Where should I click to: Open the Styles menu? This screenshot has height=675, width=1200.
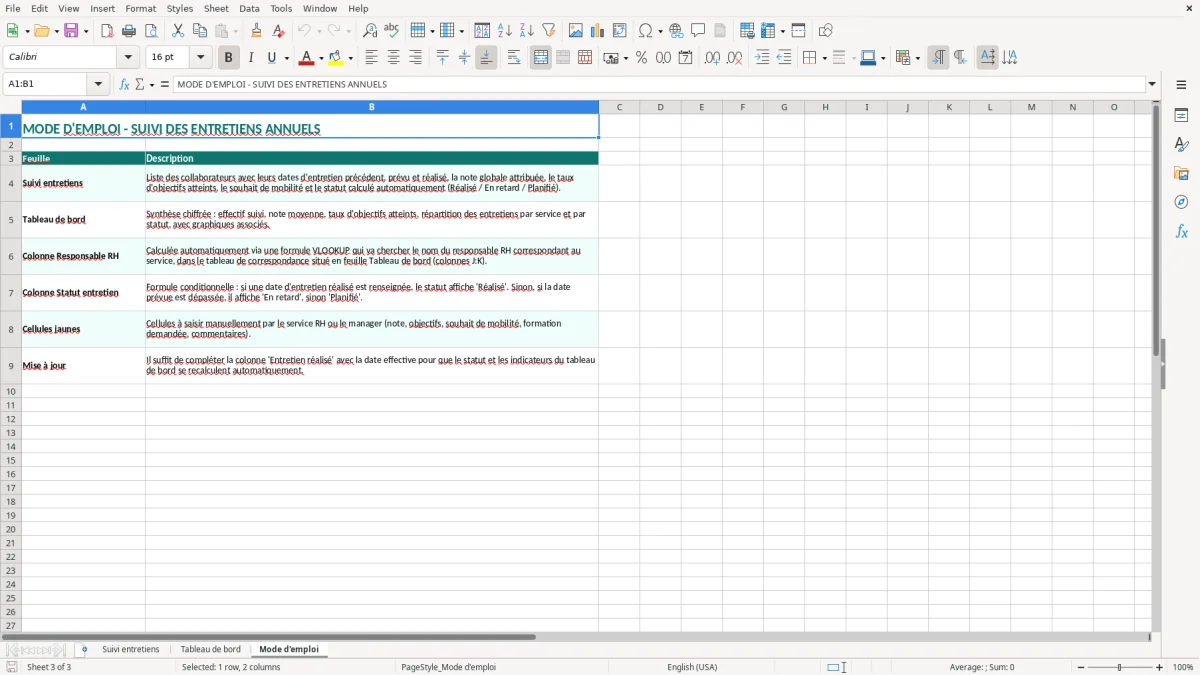[180, 8]
